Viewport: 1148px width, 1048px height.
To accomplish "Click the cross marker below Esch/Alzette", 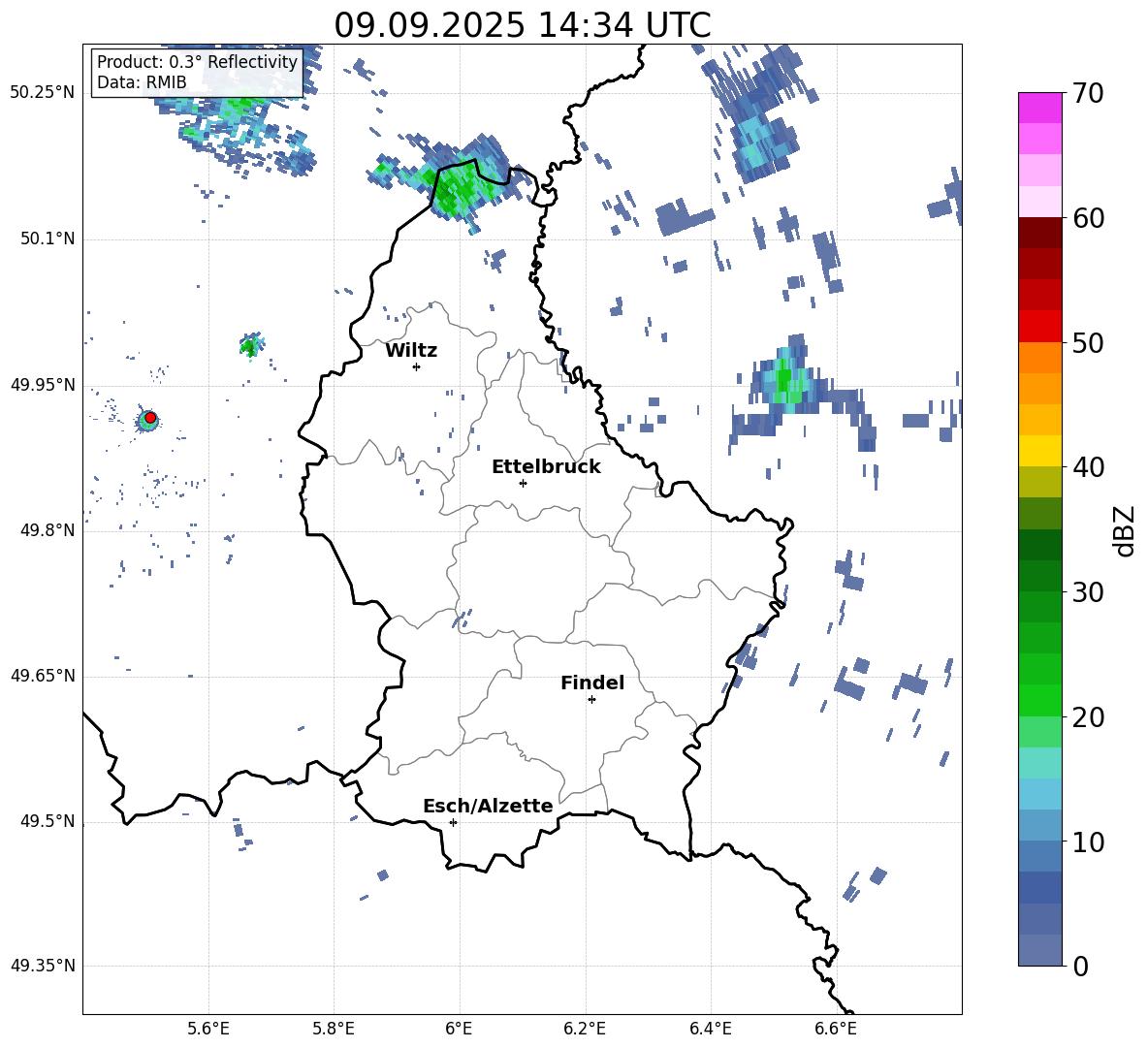I will 453,822.
